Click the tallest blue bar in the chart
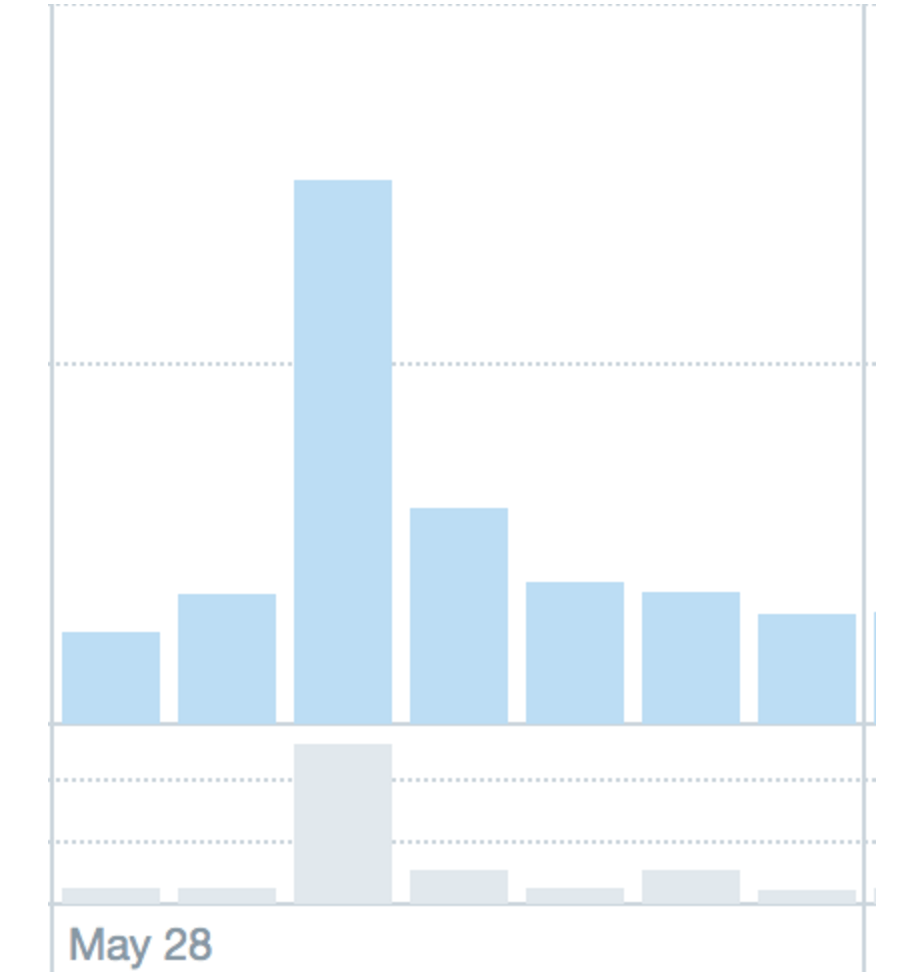This screenshot has width=906, height=972. click(343, 451)
